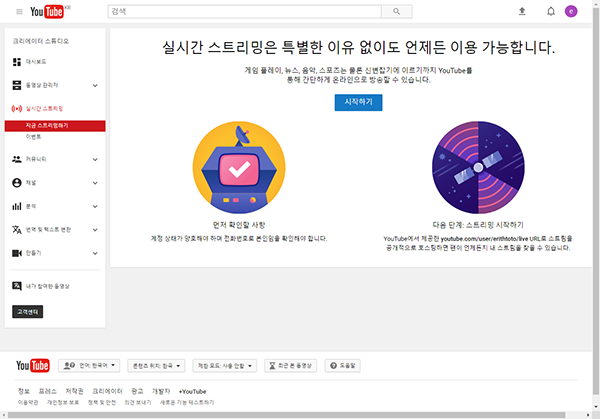Image resolution: width=600 pixels, height=419 pixels.
Task: Open the 콘텐츠 위치: 한국 dropdown
Action: point(156,366)
